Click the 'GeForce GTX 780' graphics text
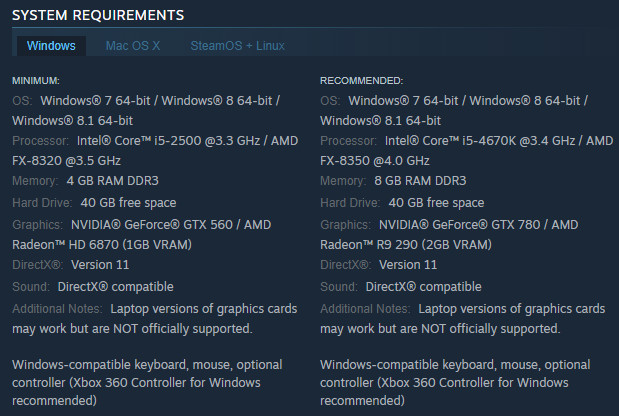Image resolution: width=619 pixels, height=416 pixels. 486,225
